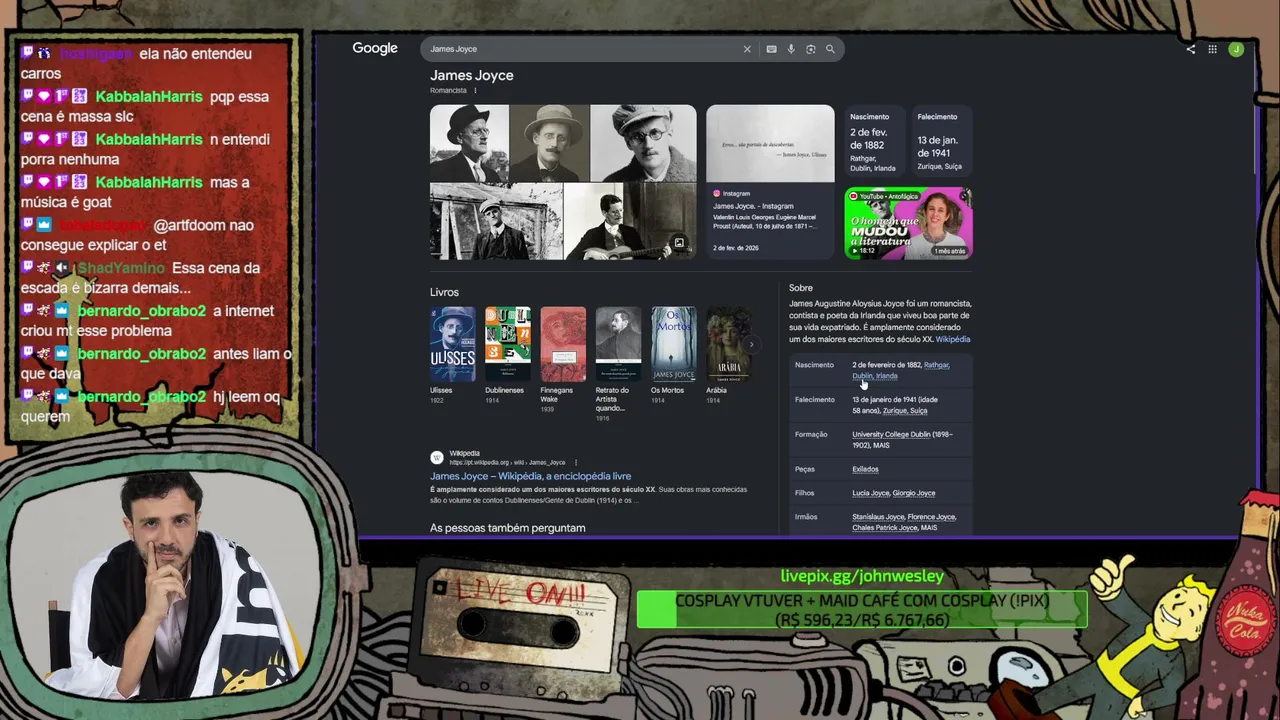Open the Dublinenses book cover
1280x720 pixels.
tap(508, 344)
